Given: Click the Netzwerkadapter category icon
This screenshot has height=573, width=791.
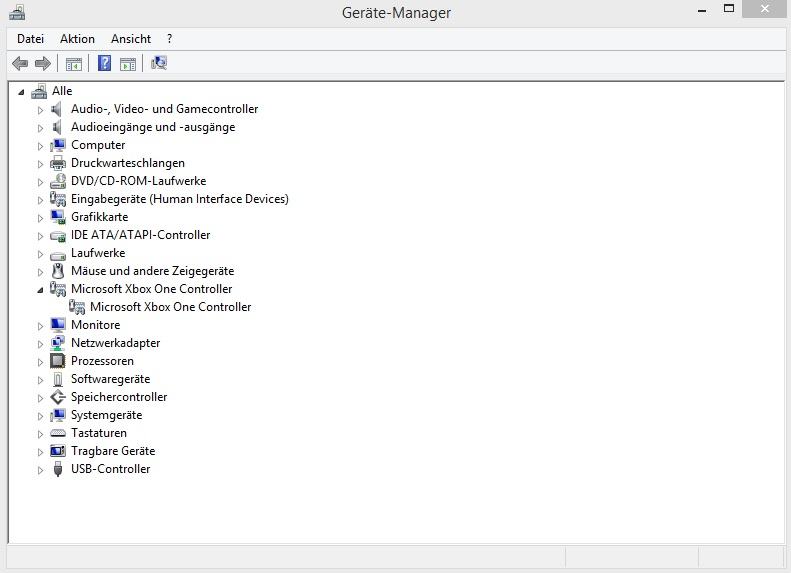Looking at the screenshot, I should 58,343.
